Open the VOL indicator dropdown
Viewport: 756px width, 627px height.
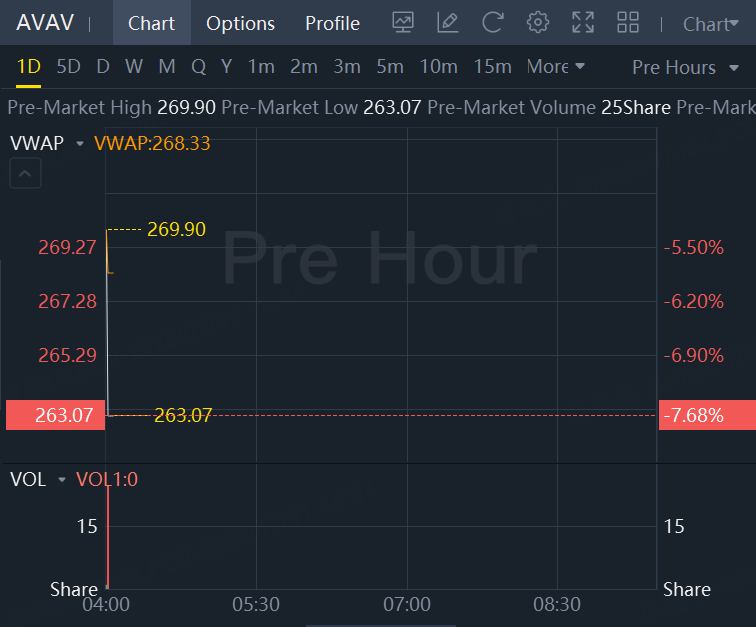pos(62,479)
